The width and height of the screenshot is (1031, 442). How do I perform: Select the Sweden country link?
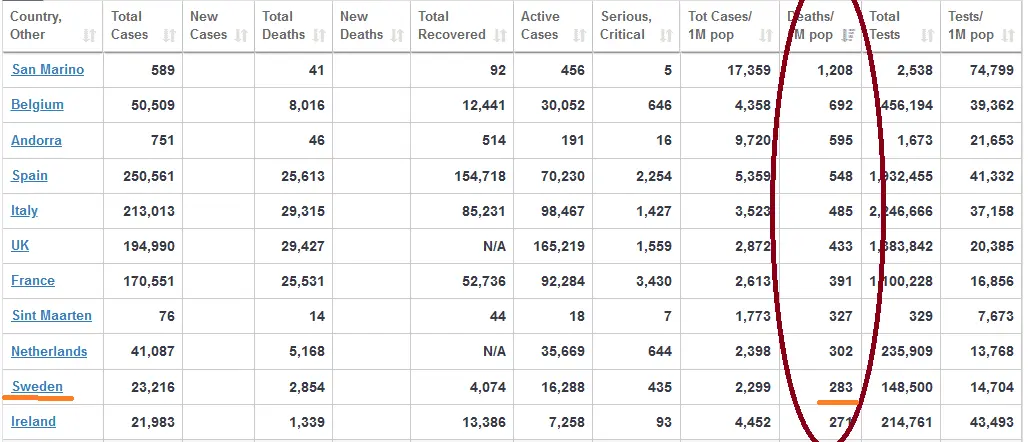tap(37, 387)
